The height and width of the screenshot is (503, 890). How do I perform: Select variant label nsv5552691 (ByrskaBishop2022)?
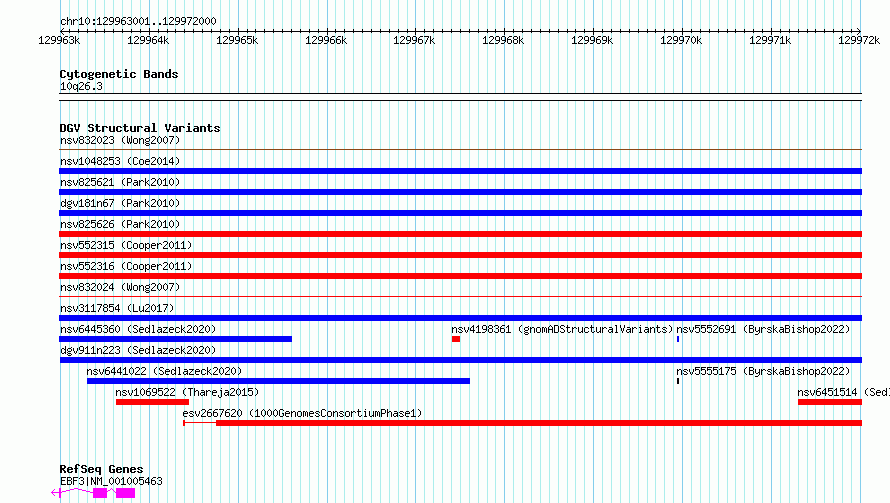click(x=763, y=329)
